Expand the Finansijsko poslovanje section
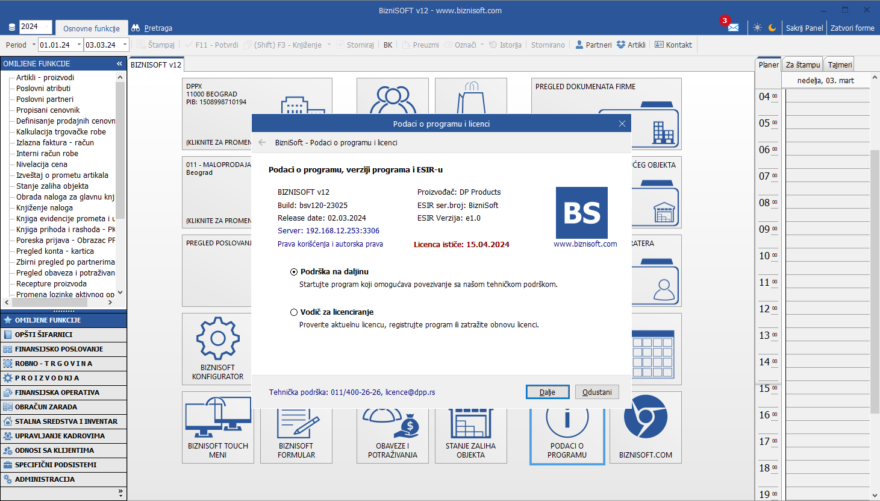880x501 pixels. pos(64,349)
